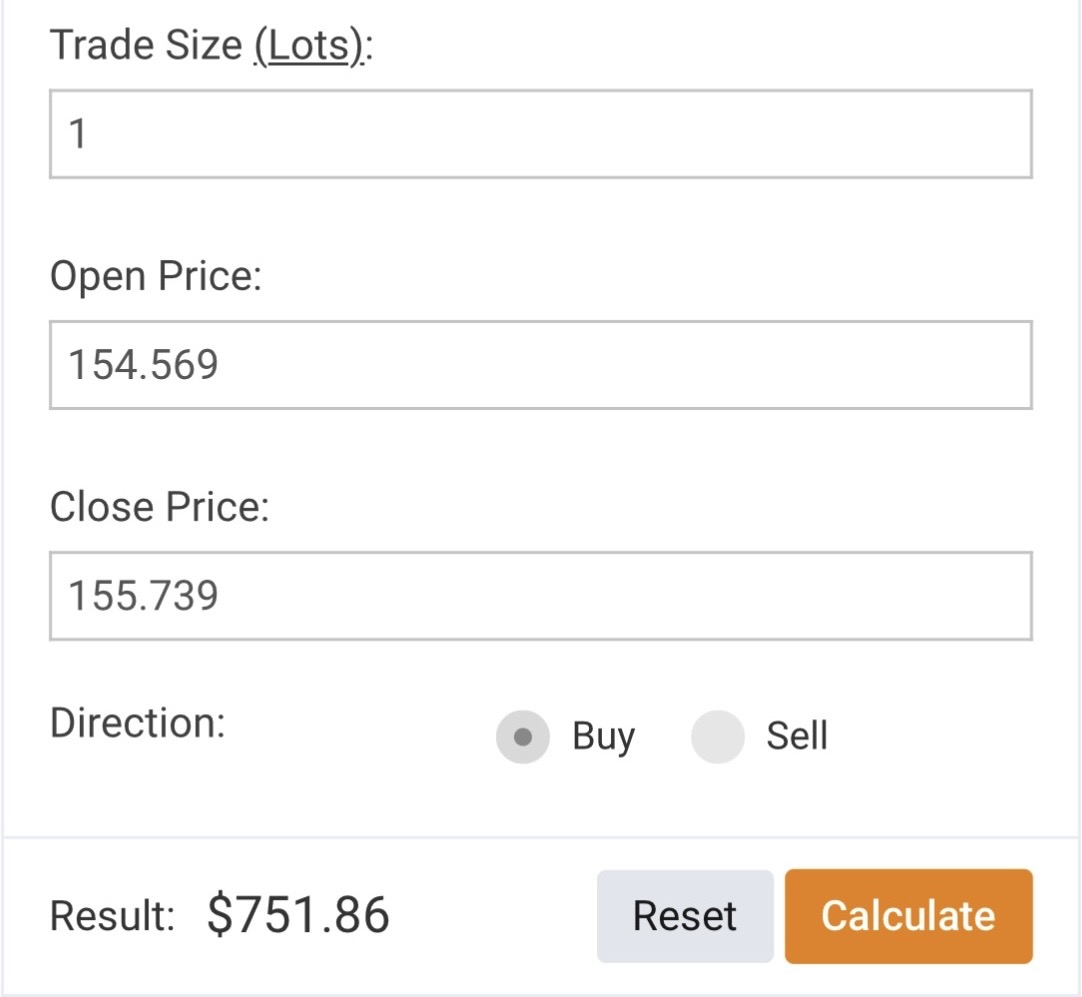This screenshot has width=1082, height=997.
Task: Place cursor on the 154.569 value
Action: tap(143, 365)
